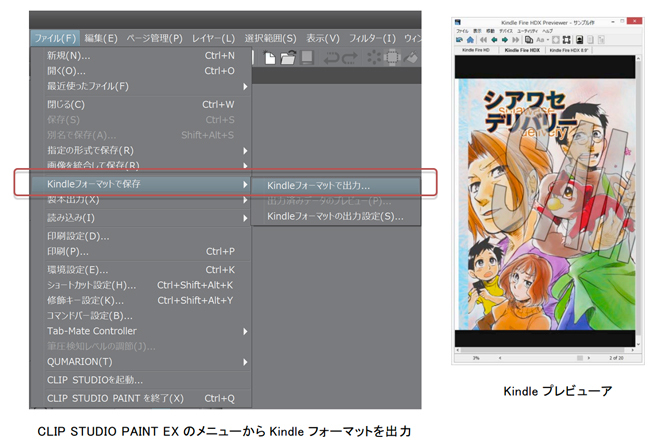The width and height of the screenshot is (660, 447).
Task: Open the 選択範囲(S) menu
Action: coord(270,38)
